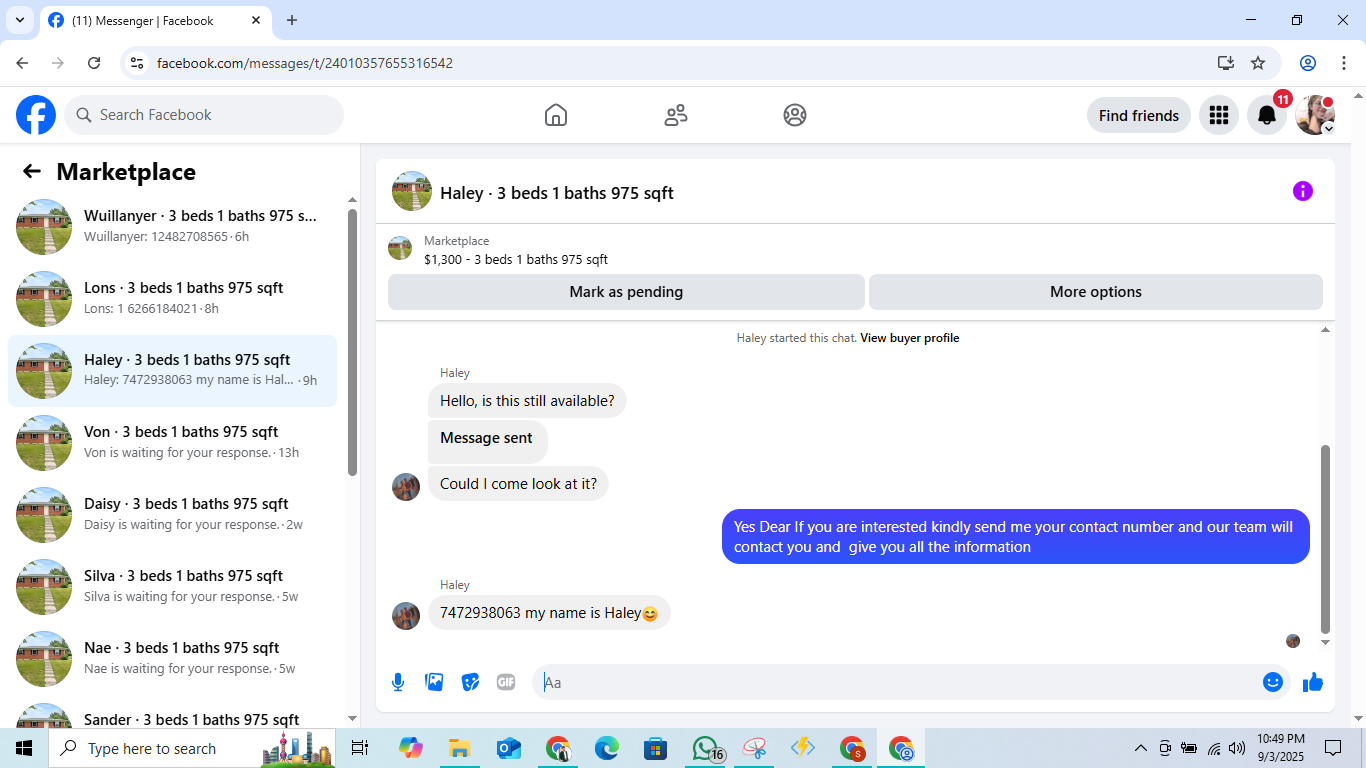Reload the page in the browser
The width and height of the screenshot is (1366, 768).
tap(94, 63)
